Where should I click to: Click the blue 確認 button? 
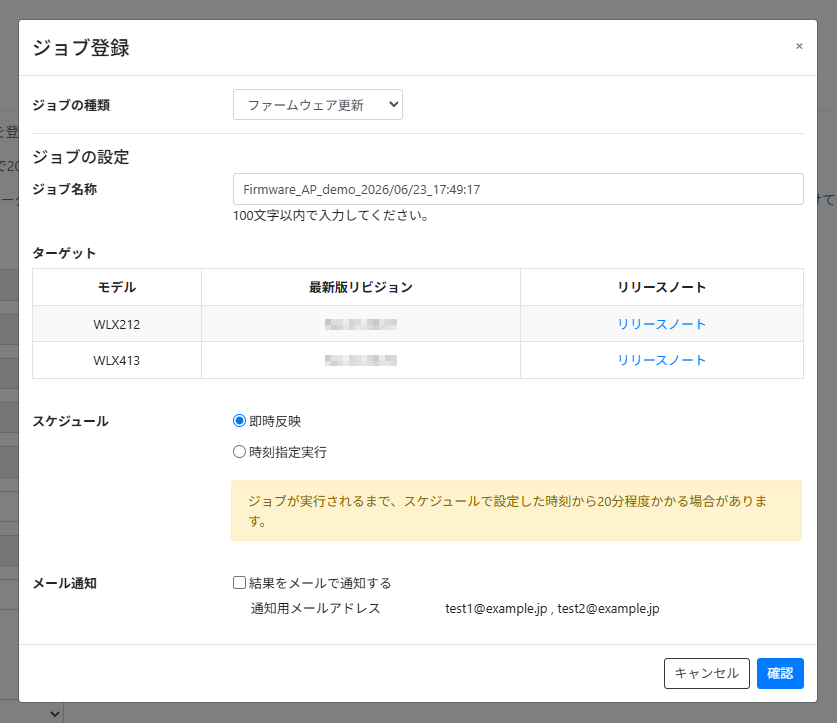click(x=780, y=673)
